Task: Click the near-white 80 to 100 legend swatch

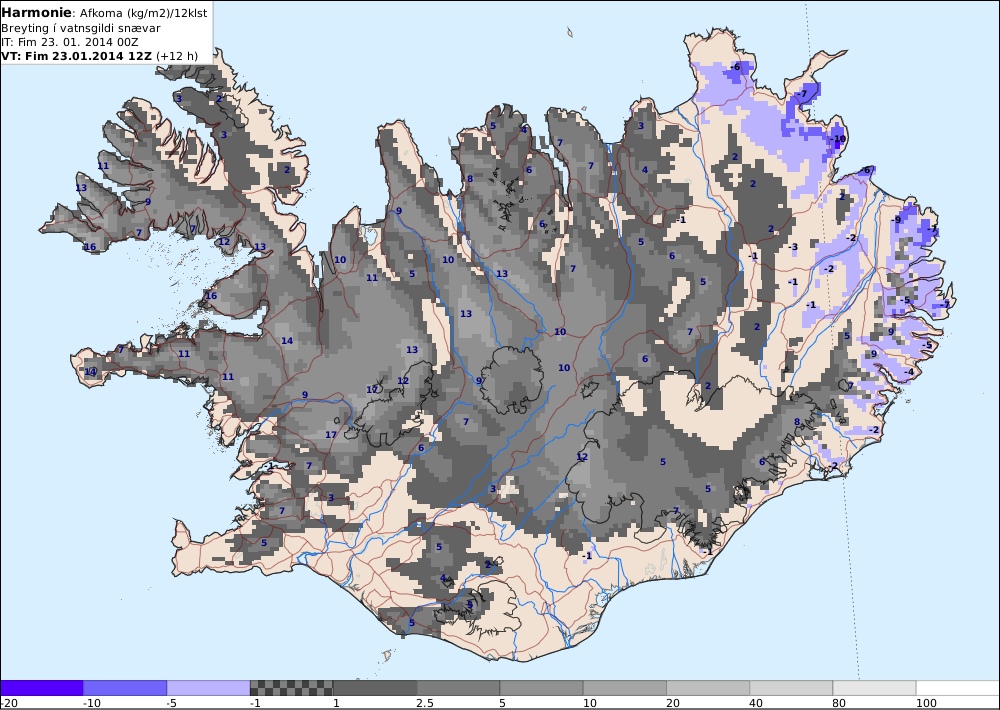Action: [x=874, y=688]
